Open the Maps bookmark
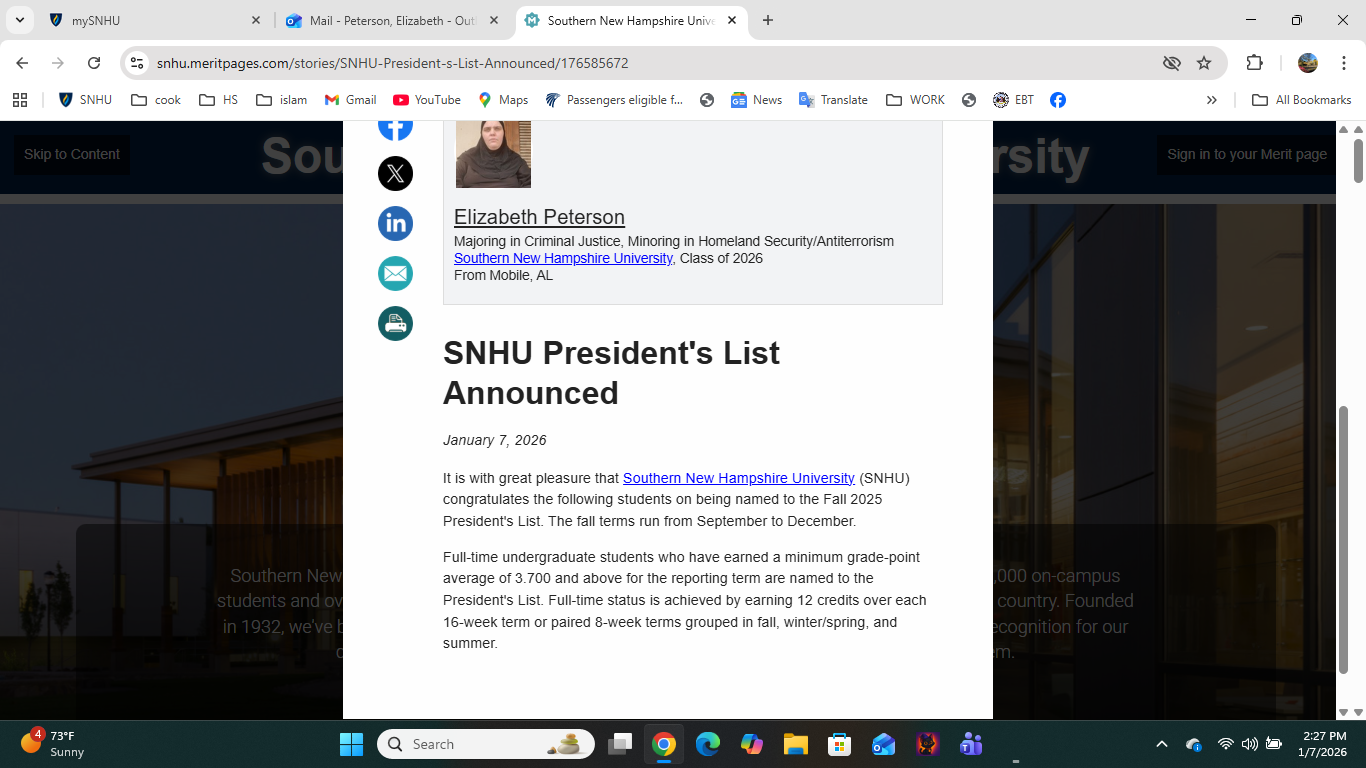Viewport: 1366px width, 768px height. click(x=503, y=100)
